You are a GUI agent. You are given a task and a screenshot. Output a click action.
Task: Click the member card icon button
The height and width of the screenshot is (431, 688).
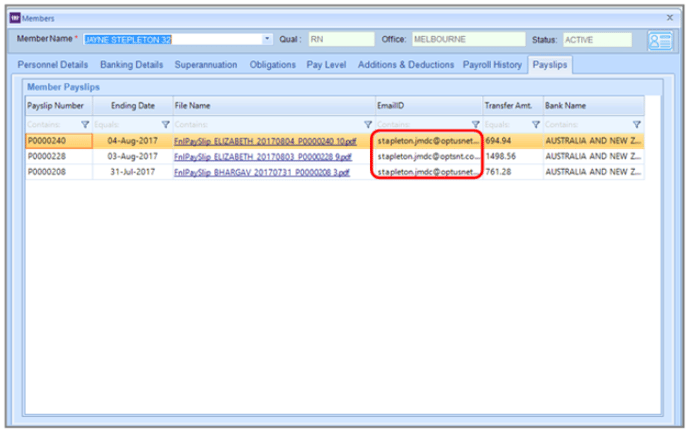[x=660, y=41]
